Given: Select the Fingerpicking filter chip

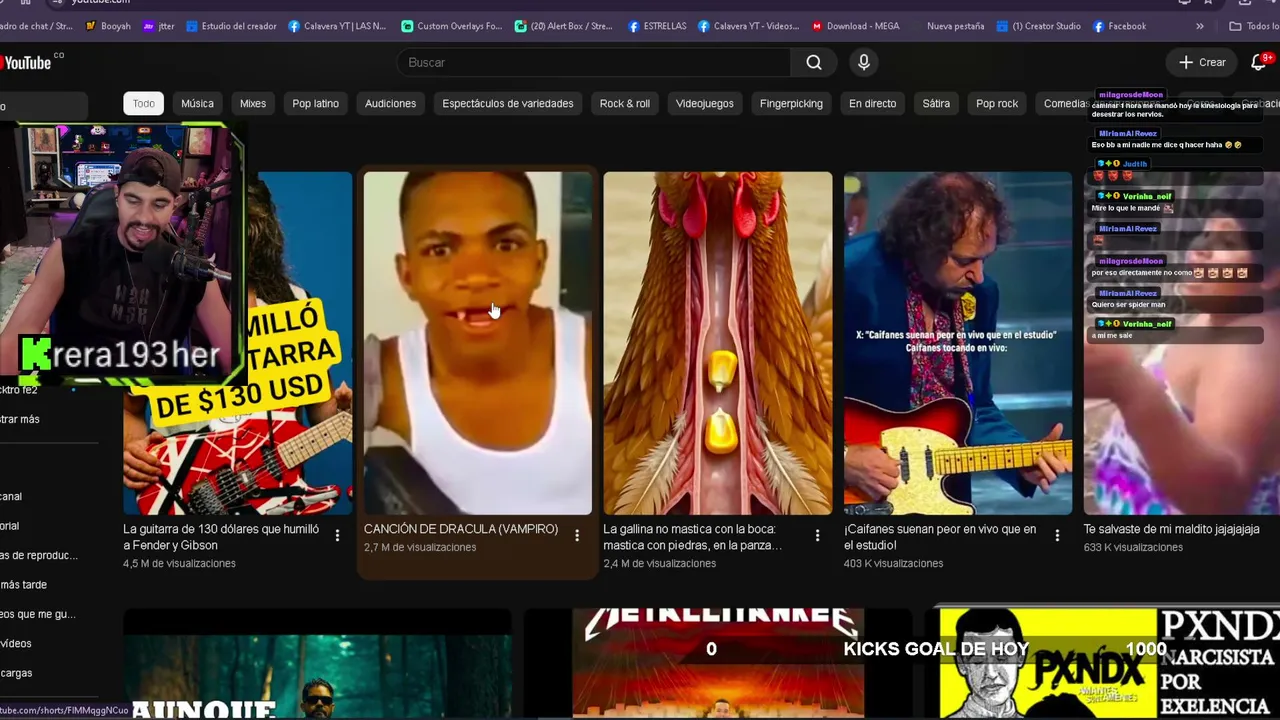Looking at the screenshot, I should tap(791, 103).
